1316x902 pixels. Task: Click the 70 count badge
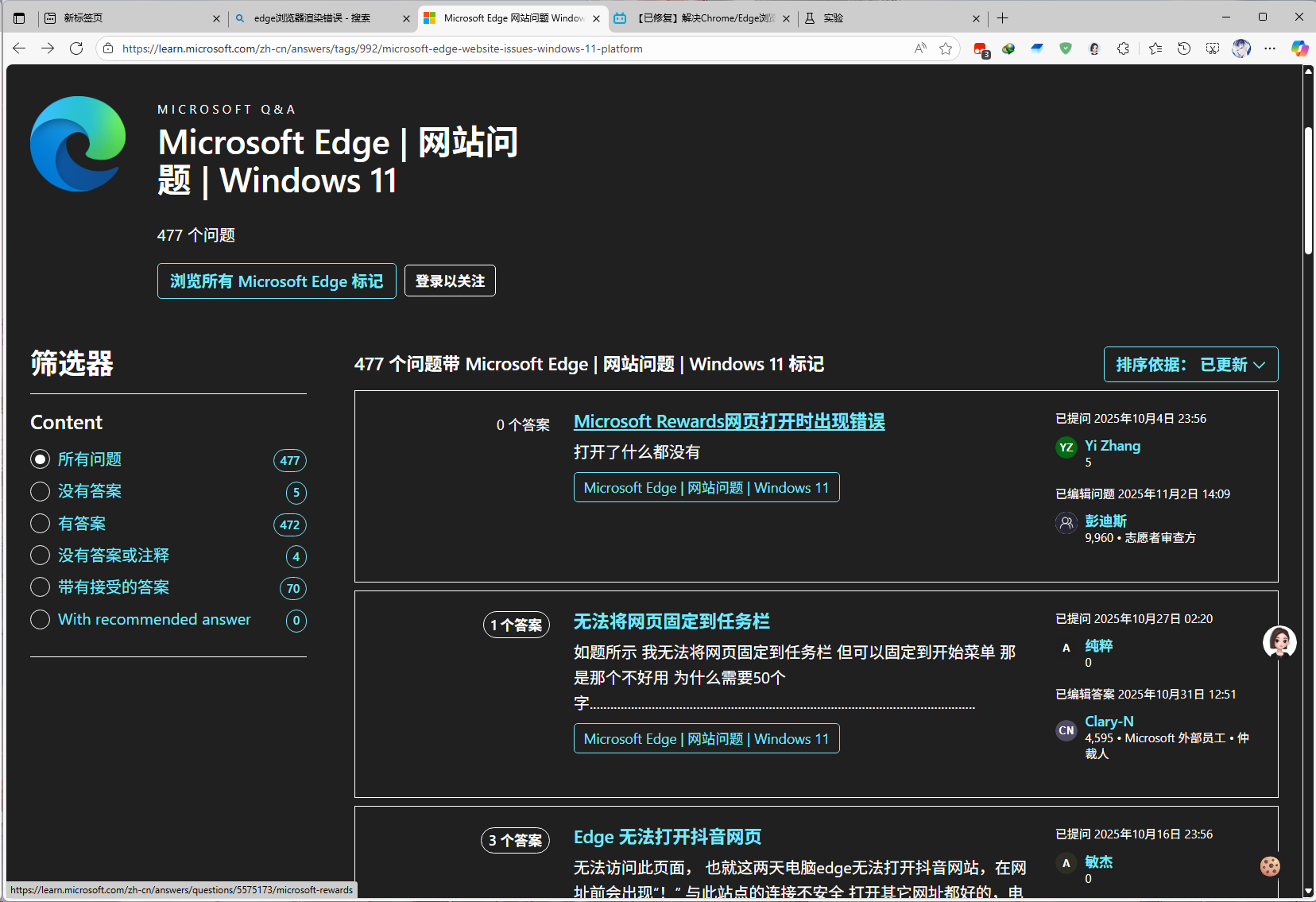point(293,588)
